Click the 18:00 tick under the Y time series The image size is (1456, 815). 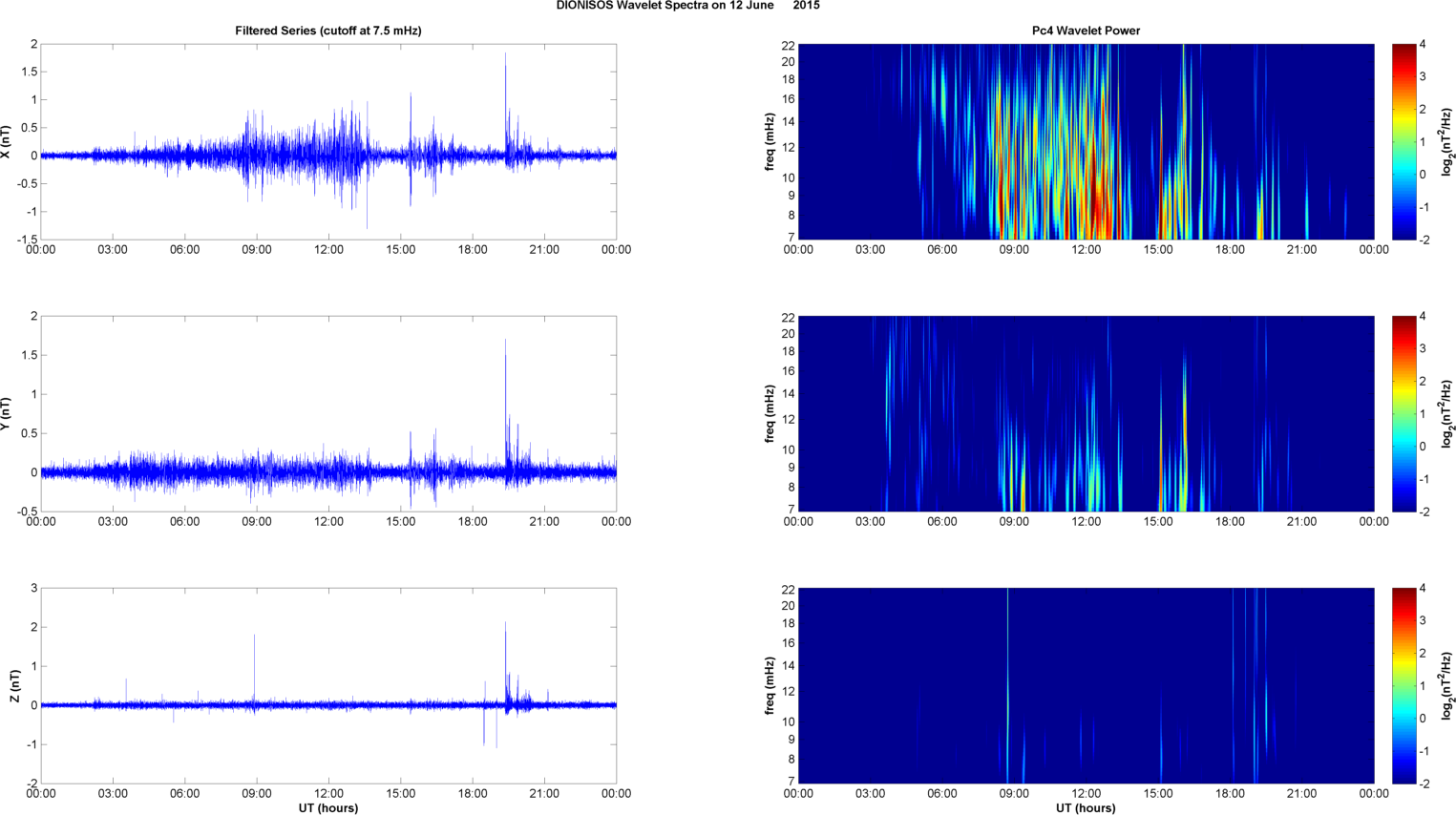pyautogui.click(x=473, y=522)
